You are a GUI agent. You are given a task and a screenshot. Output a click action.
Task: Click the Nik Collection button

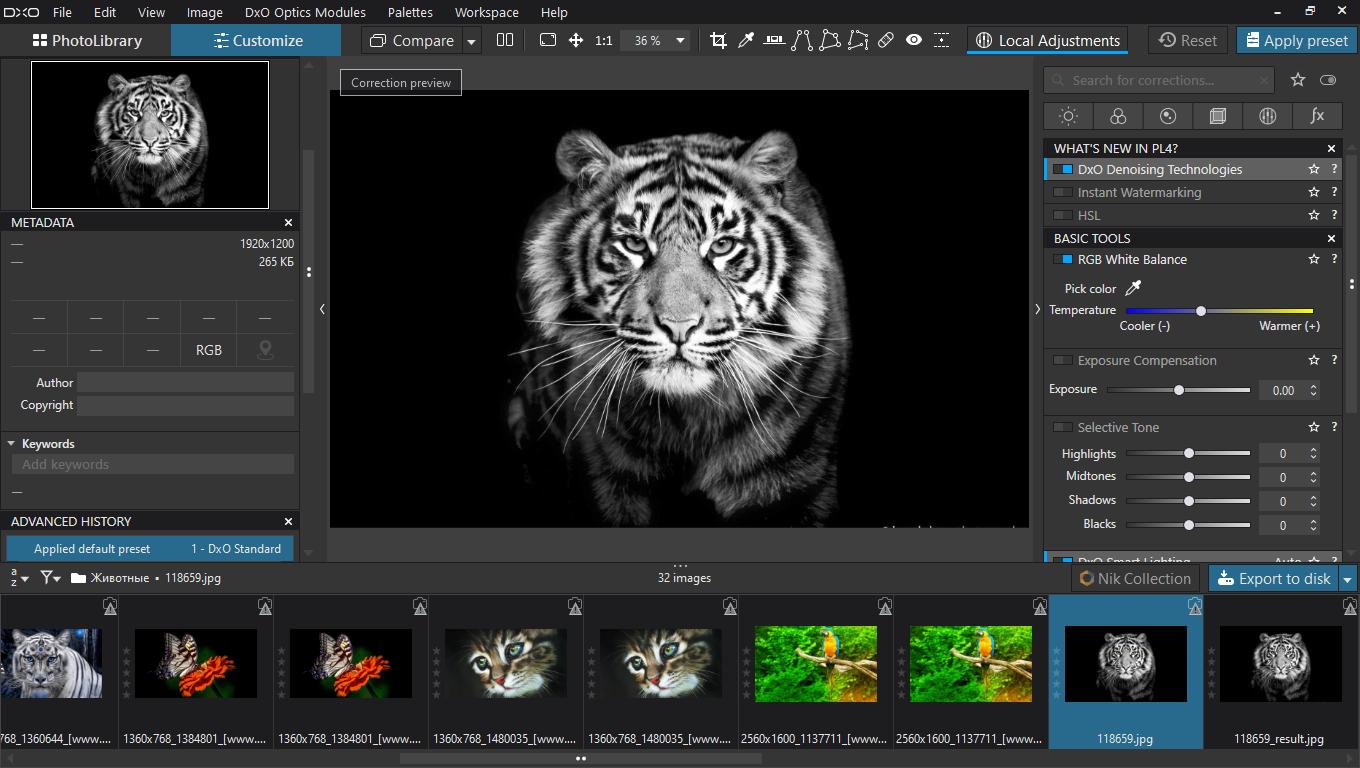pos(1135,579)
